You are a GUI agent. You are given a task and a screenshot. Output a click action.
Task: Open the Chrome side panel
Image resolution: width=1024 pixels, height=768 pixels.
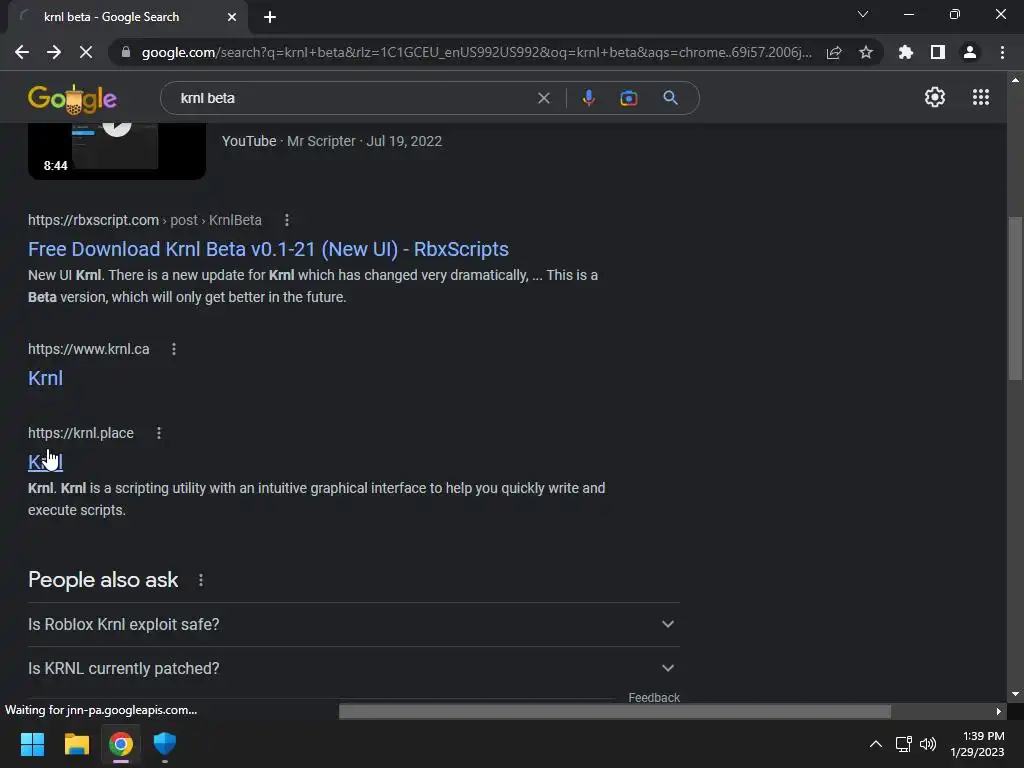(938, 52)
